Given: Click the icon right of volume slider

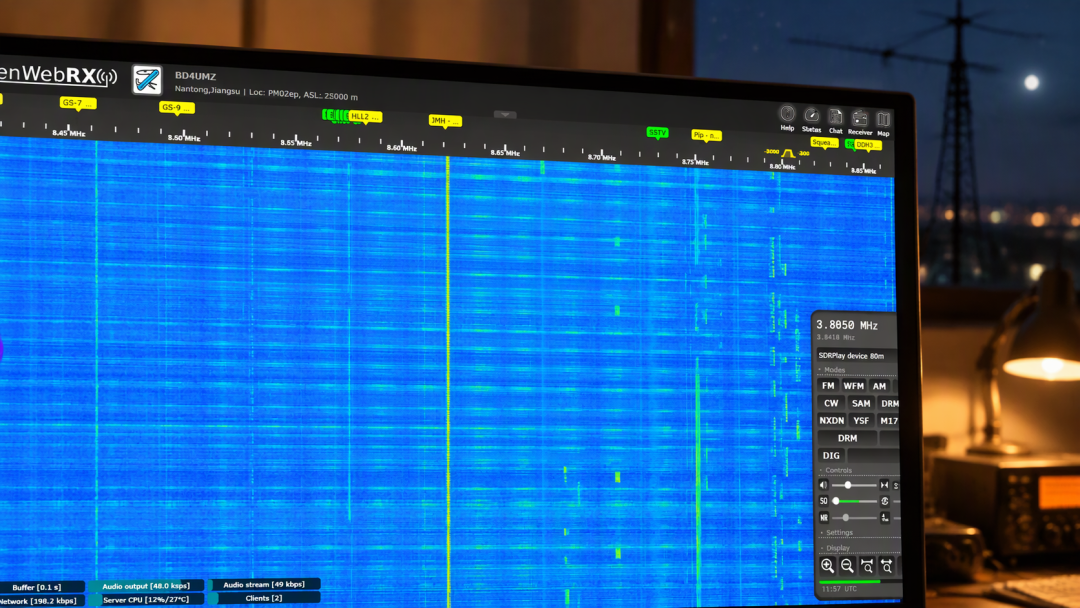Looking at the screenshot, I should pos(884,485).
